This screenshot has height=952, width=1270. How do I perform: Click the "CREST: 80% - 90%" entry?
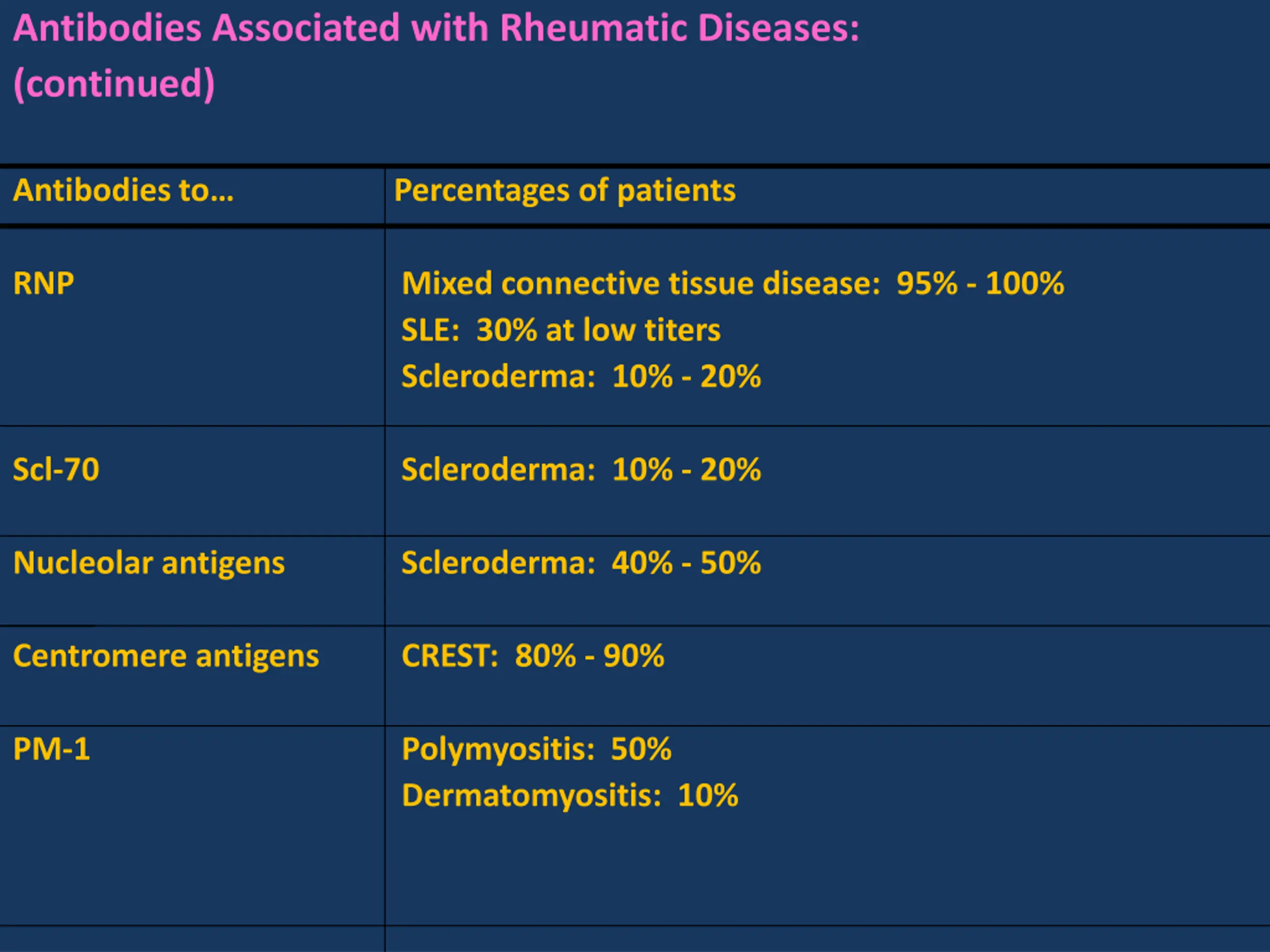[532, 656]
